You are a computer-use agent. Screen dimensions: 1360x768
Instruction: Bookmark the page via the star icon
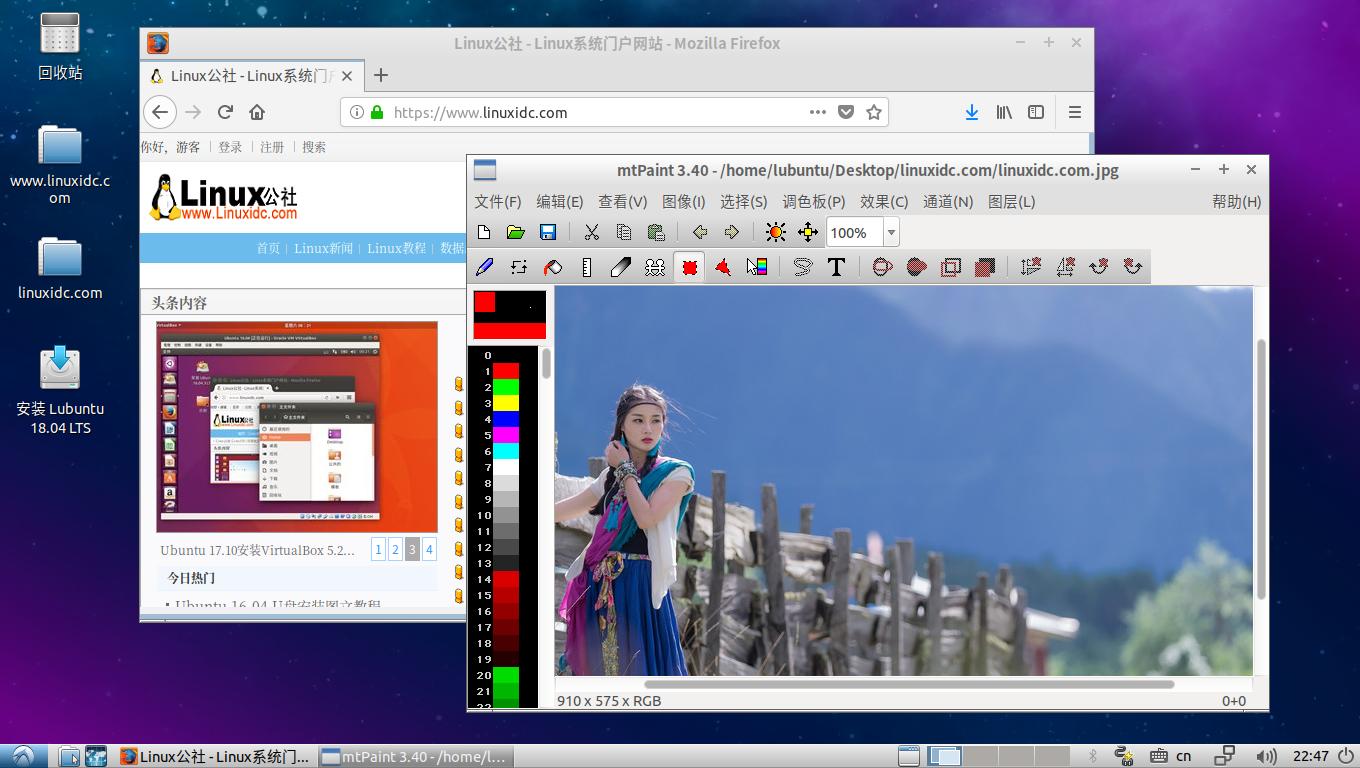click(872, 112)
